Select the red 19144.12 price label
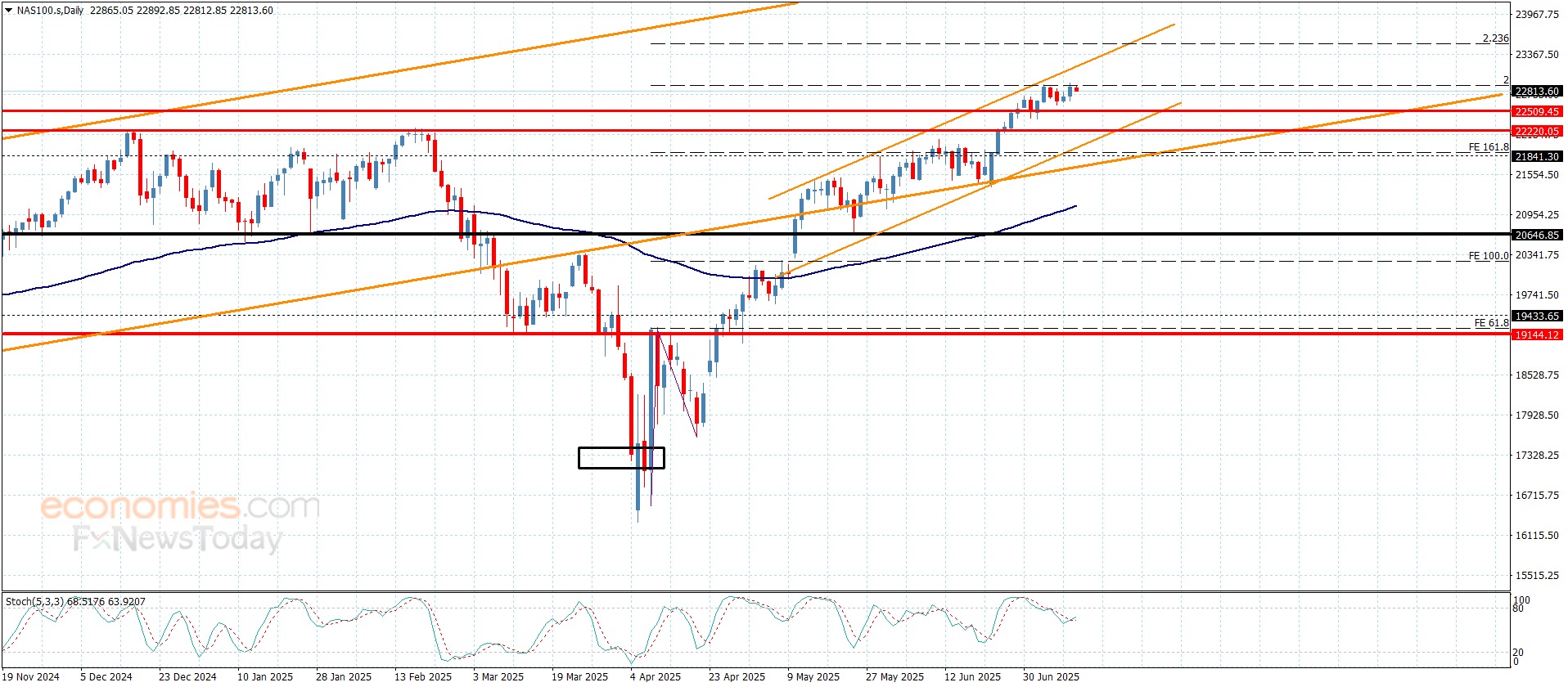1568x687 pixels. click(1537, 335)
